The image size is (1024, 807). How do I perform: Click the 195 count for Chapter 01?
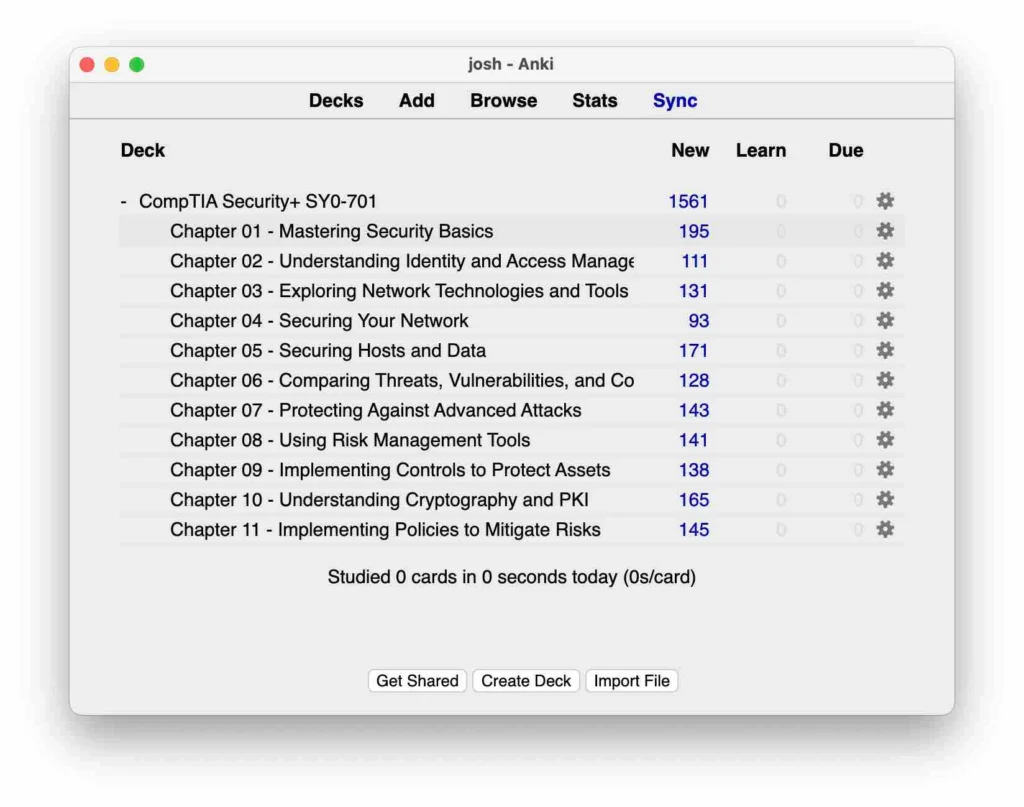[693, 231]
